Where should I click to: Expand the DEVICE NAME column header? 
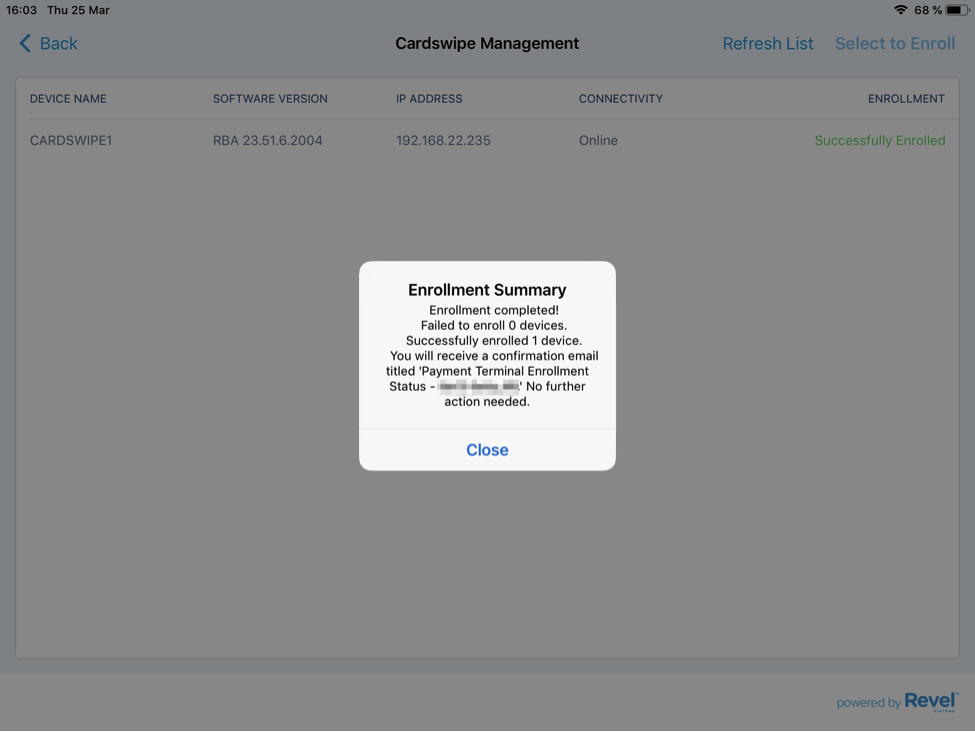pos(67,98)
